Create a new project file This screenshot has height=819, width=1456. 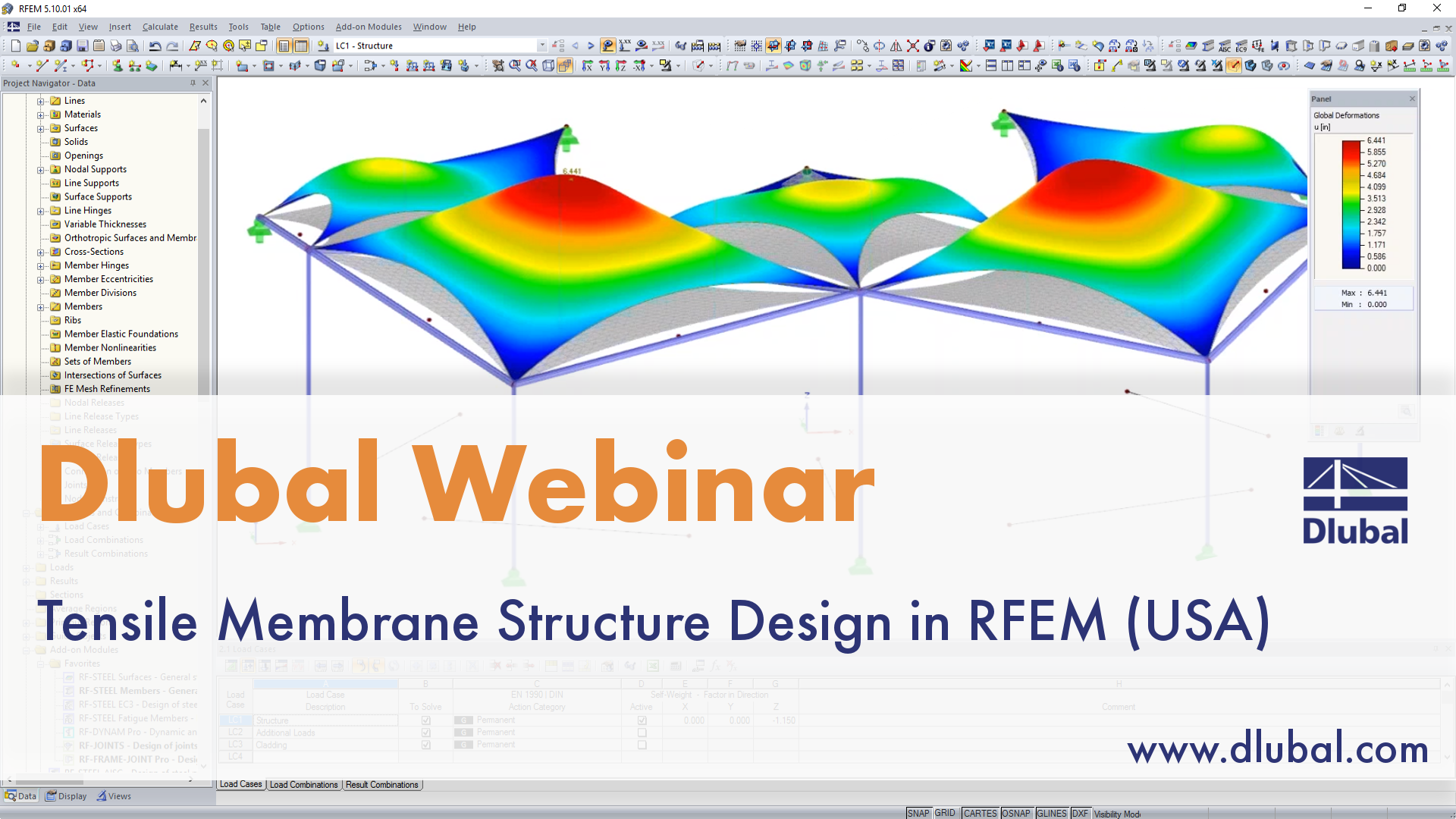(x=15, y=45)
